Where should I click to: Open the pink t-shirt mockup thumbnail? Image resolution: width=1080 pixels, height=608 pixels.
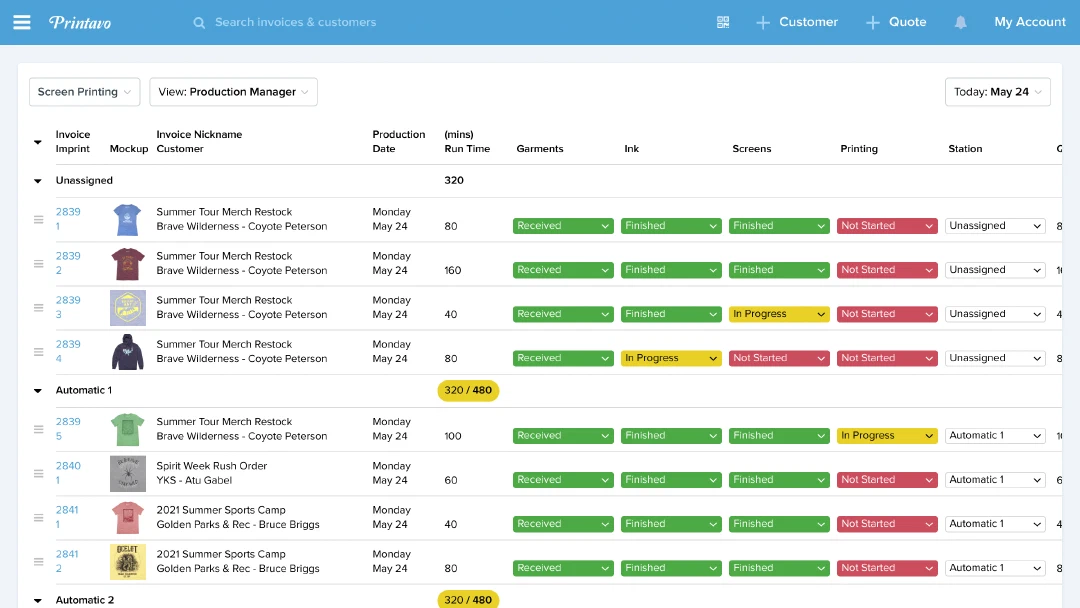(x=127, y=517)
